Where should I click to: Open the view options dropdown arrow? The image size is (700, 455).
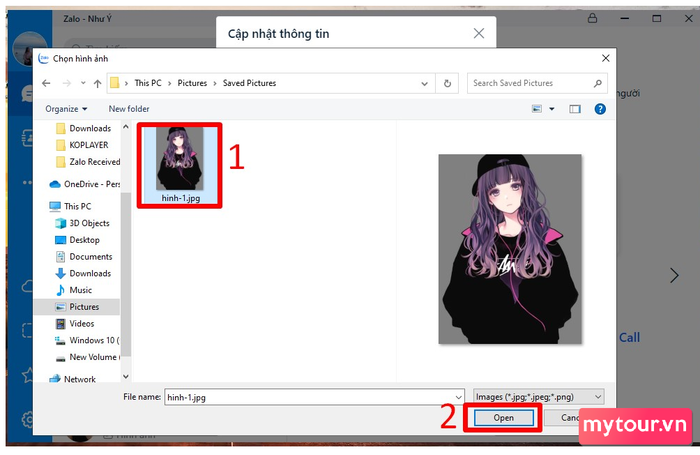point(552,109)
